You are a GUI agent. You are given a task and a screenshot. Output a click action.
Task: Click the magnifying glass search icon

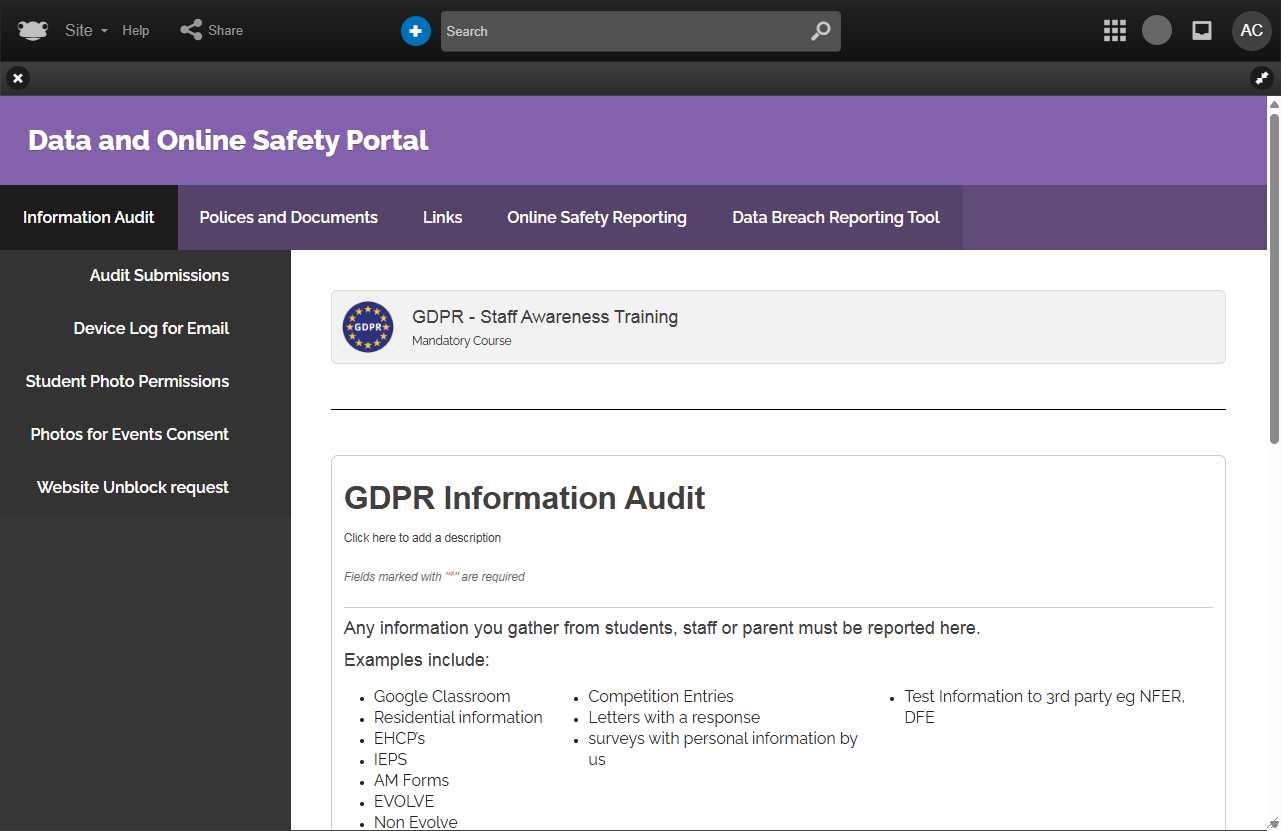pyautogui.click(x=820, y=31)
